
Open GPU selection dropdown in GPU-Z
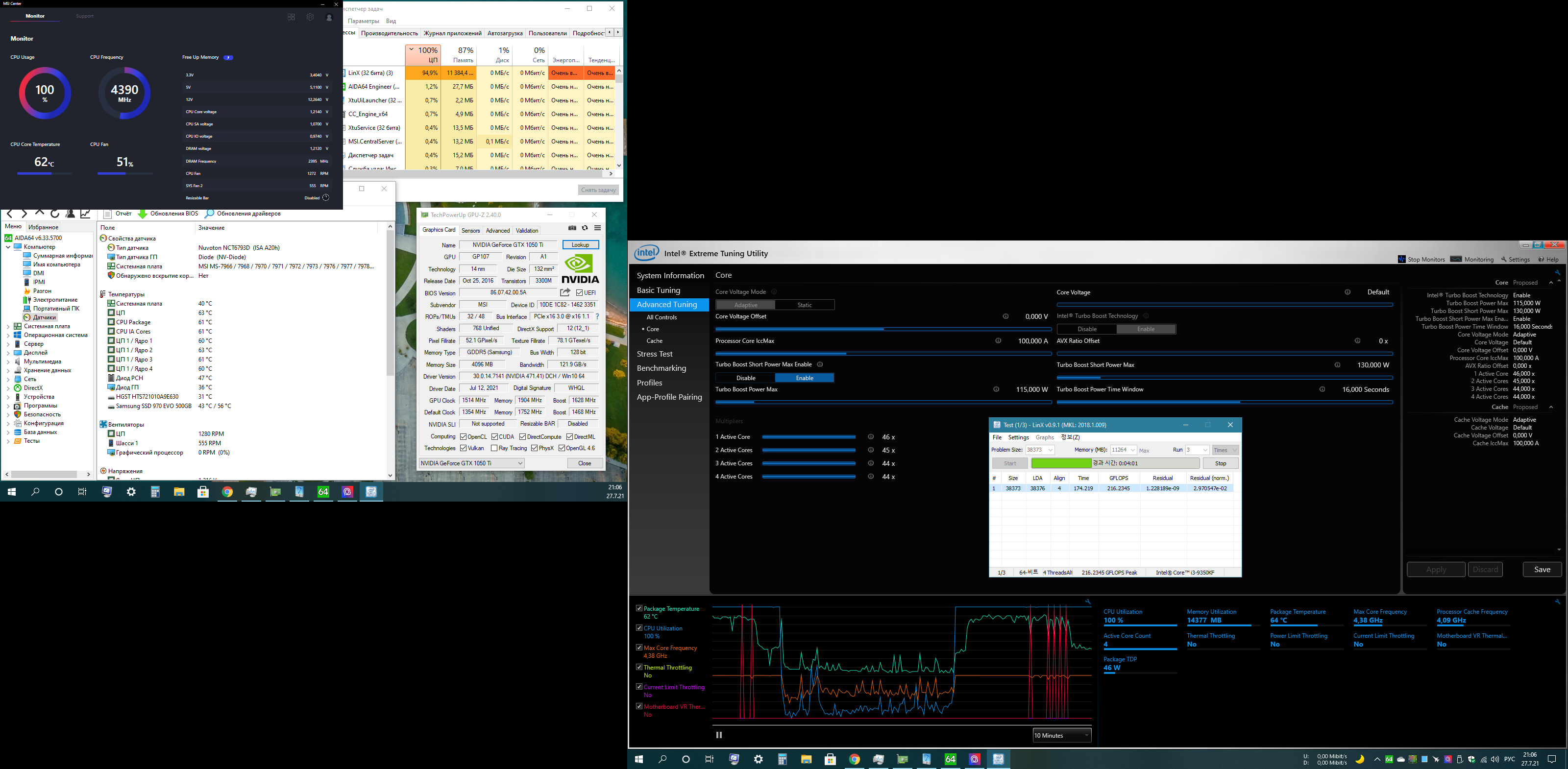(x=472, y=463)
